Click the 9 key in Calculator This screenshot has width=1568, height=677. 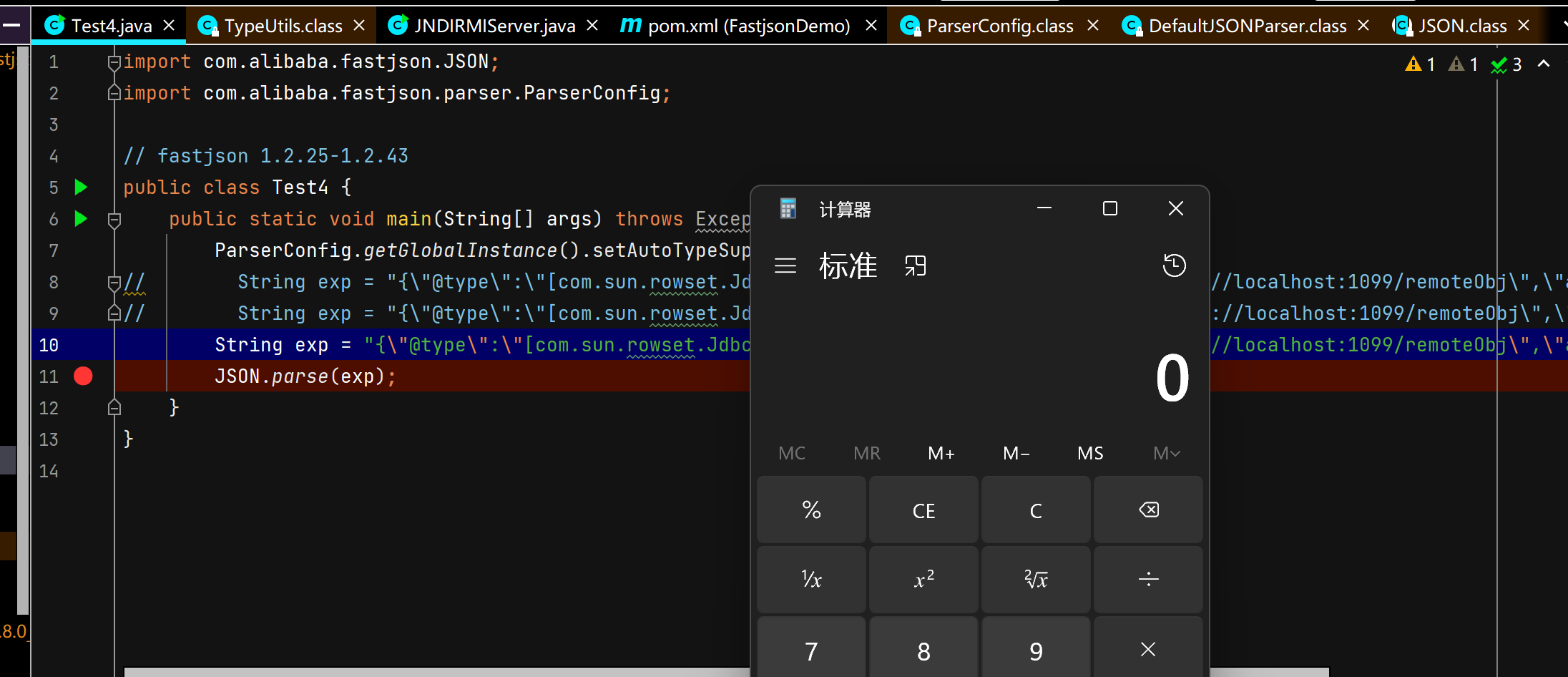pos(1036,648)
